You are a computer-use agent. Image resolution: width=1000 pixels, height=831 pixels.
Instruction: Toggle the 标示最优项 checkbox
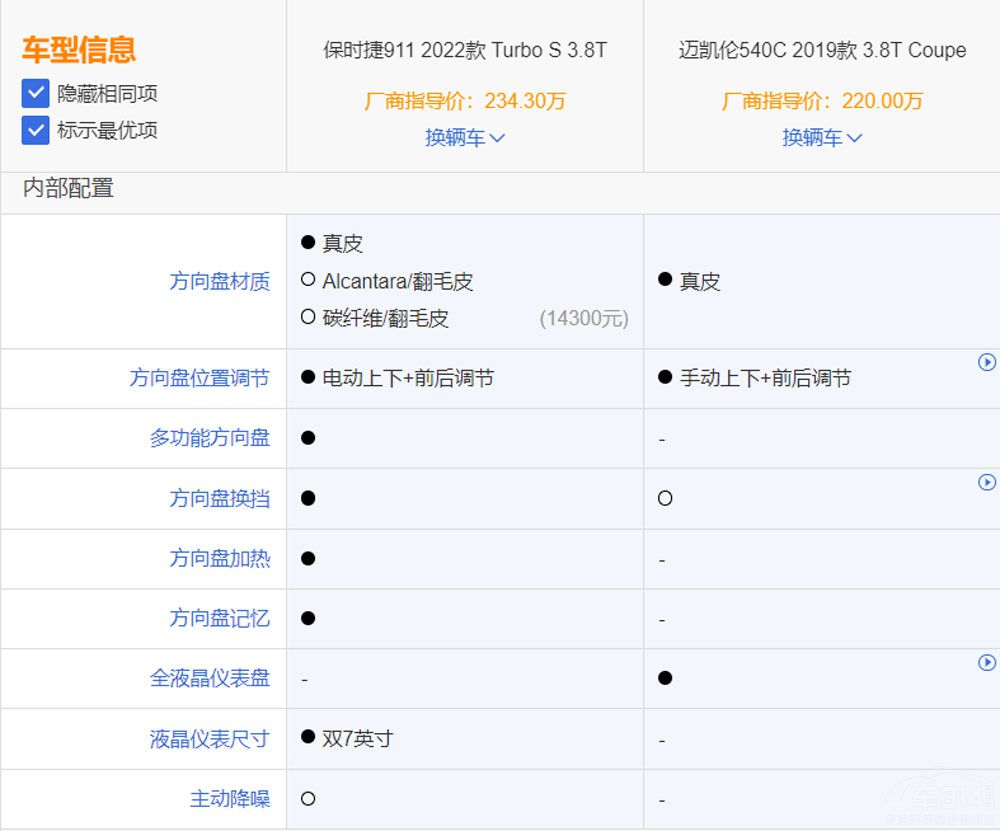pos(36,130)
